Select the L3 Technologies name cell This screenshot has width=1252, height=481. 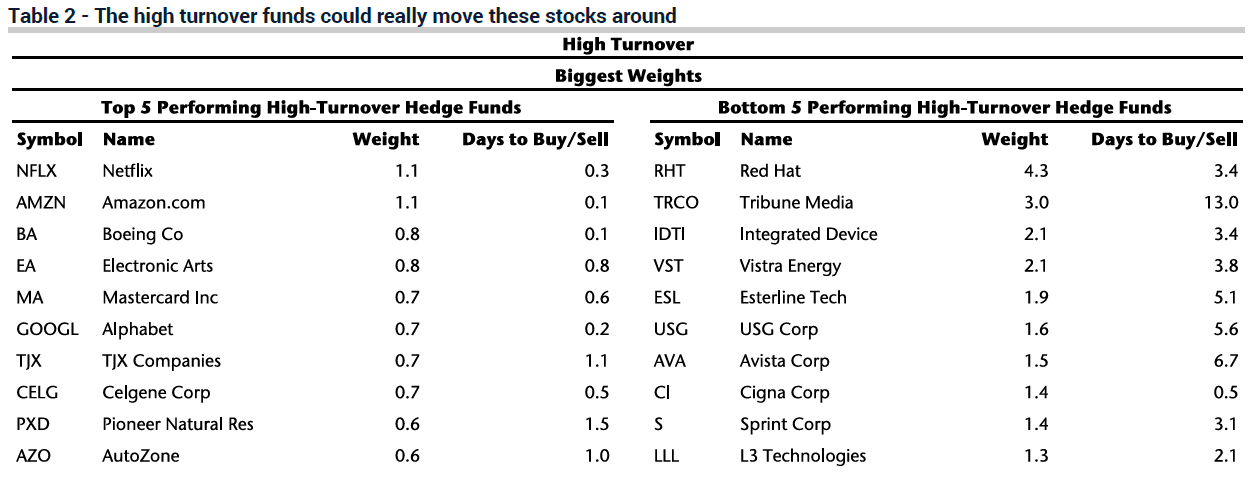tap(803, 456)
